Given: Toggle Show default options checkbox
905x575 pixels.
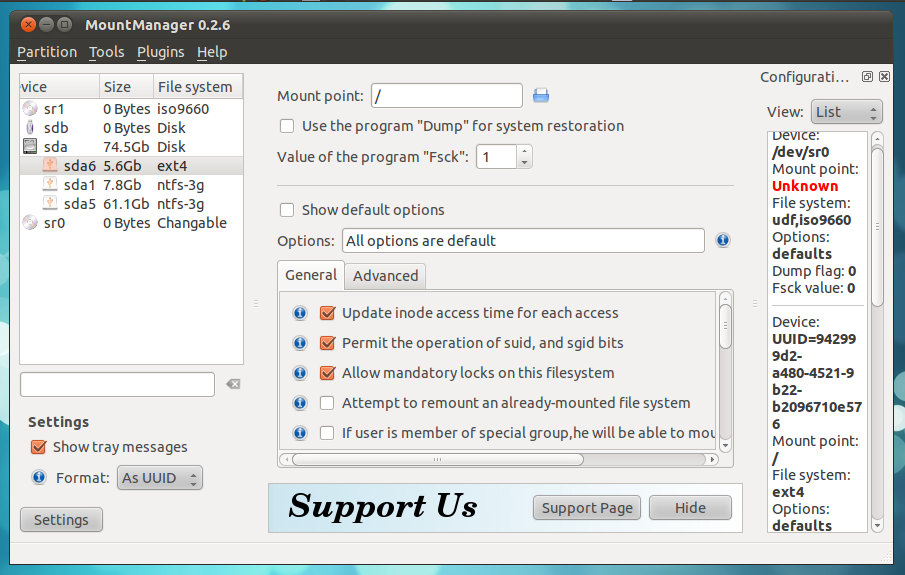Looking at the screenshot, I should 287,210.
